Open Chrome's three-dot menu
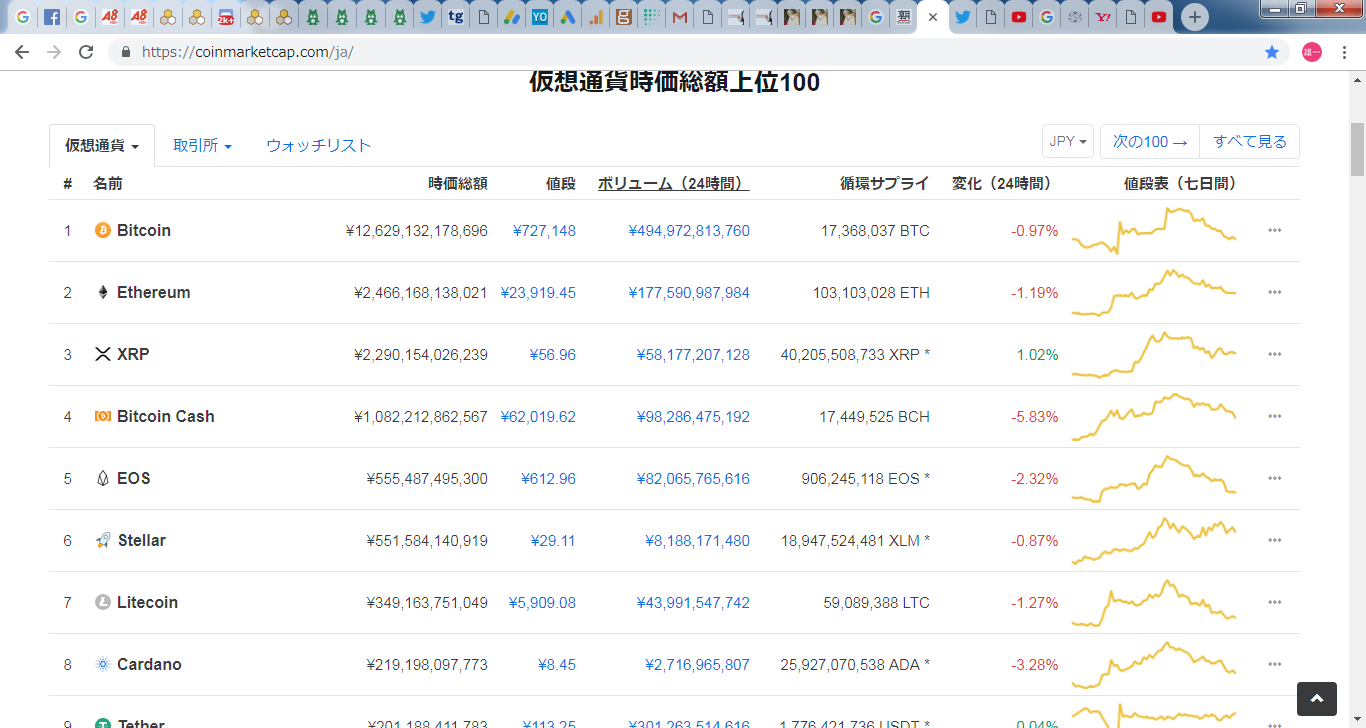1366x728 pixels. click(1345, 52)
